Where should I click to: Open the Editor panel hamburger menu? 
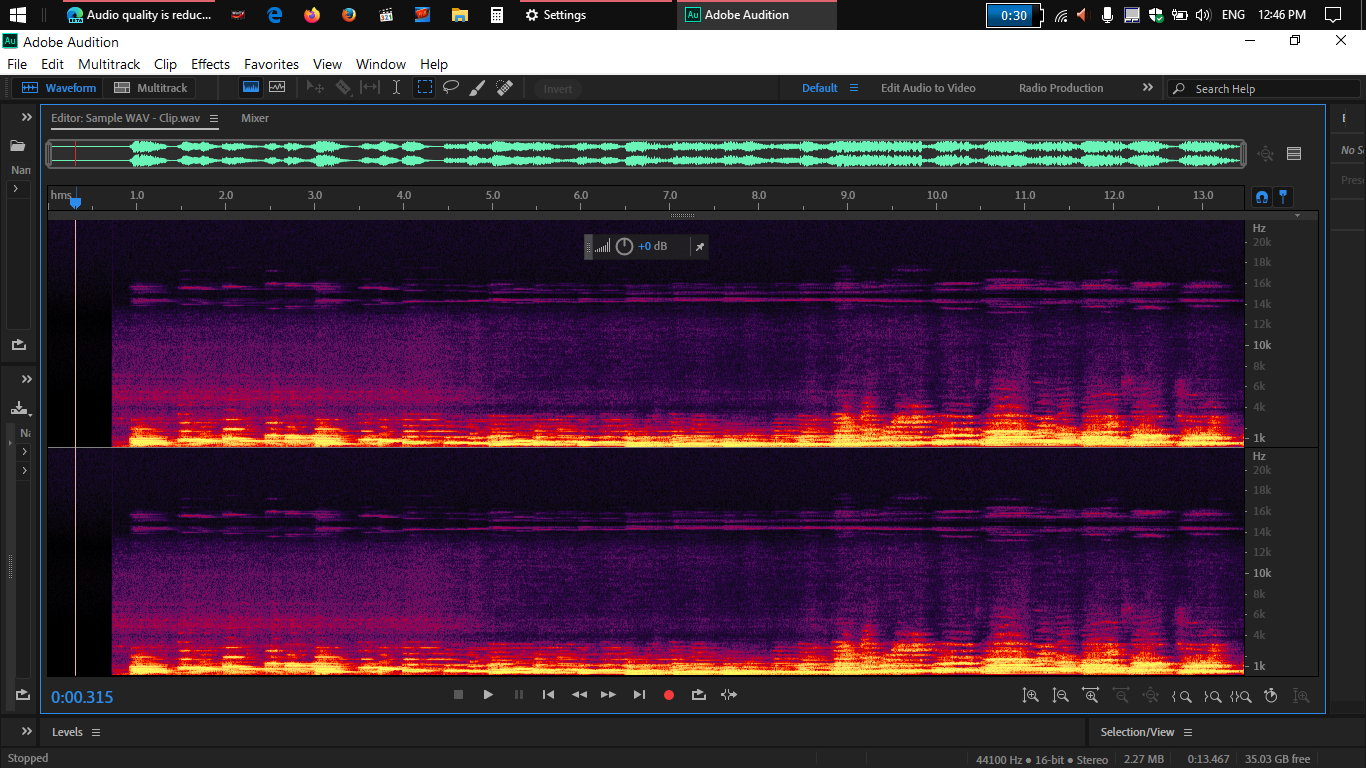pos(214,118)
